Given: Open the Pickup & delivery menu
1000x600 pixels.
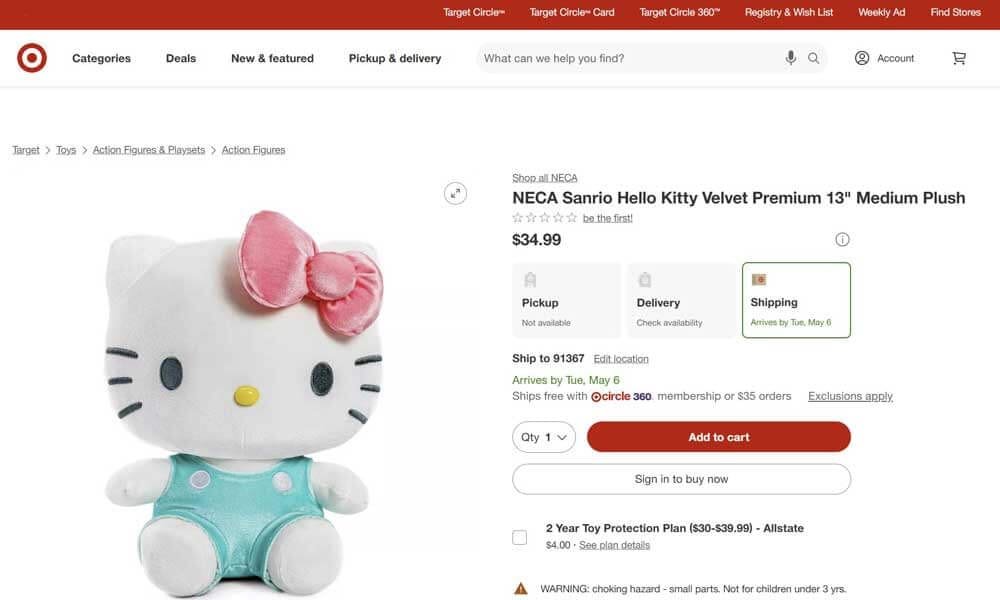Looking at the screenshot, I should tap(394, 58).
